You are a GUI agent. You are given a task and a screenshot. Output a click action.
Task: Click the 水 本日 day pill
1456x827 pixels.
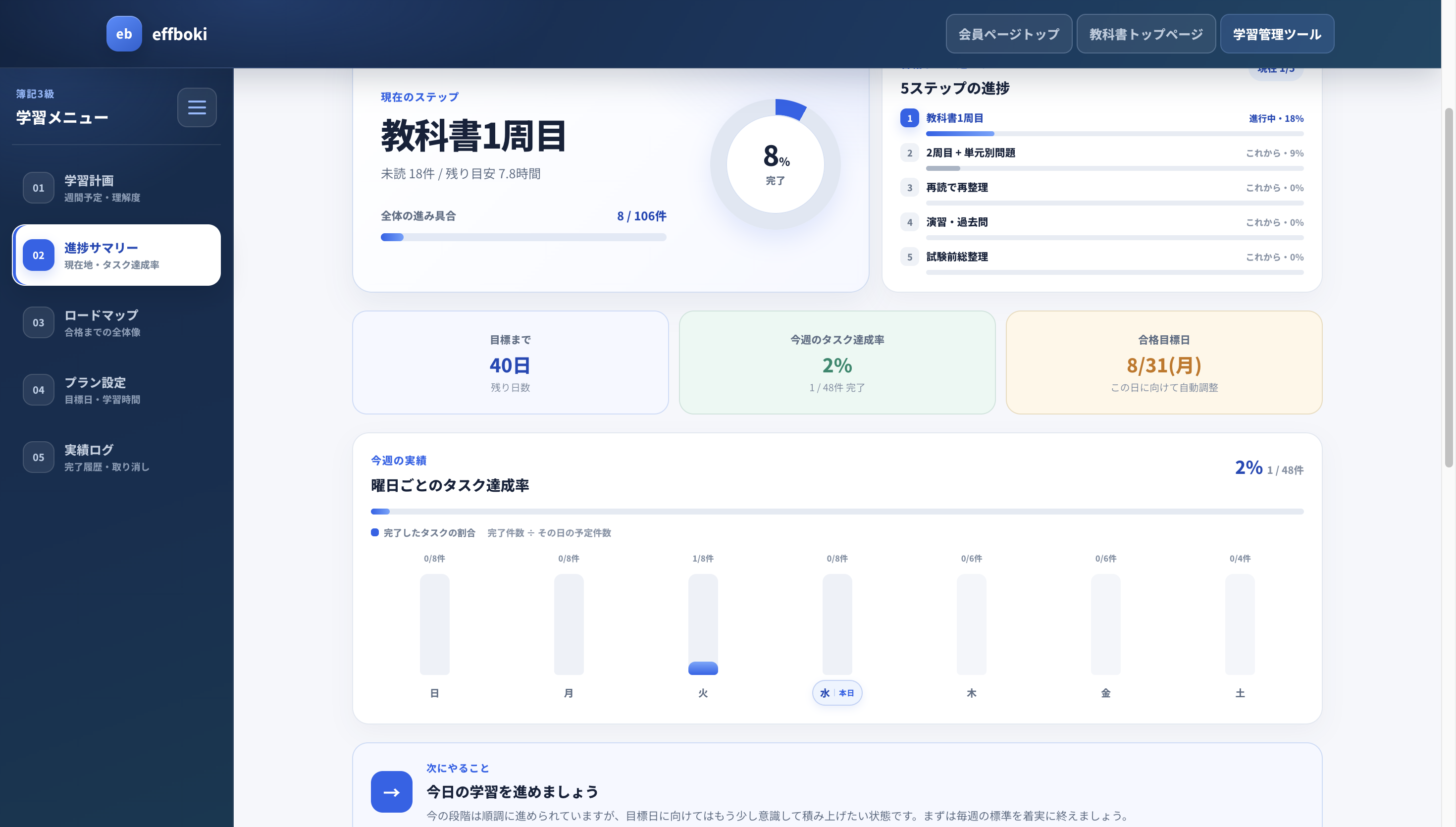(837, 693)
